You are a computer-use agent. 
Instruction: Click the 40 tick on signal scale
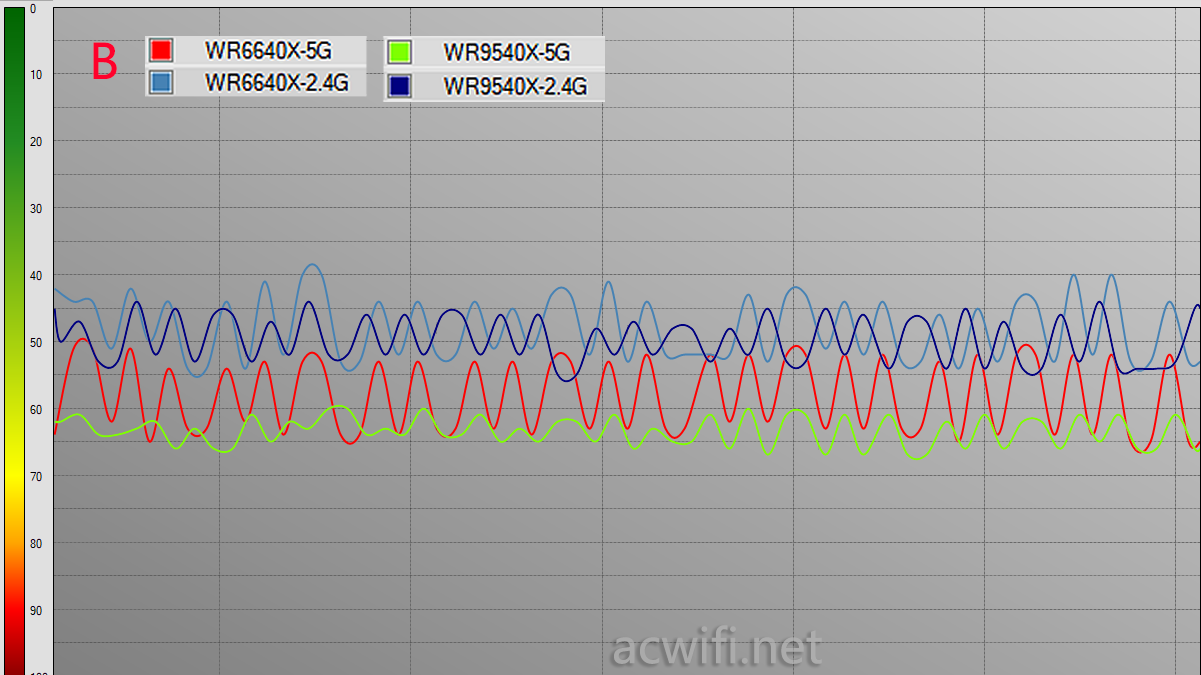[x=36, y=276]
